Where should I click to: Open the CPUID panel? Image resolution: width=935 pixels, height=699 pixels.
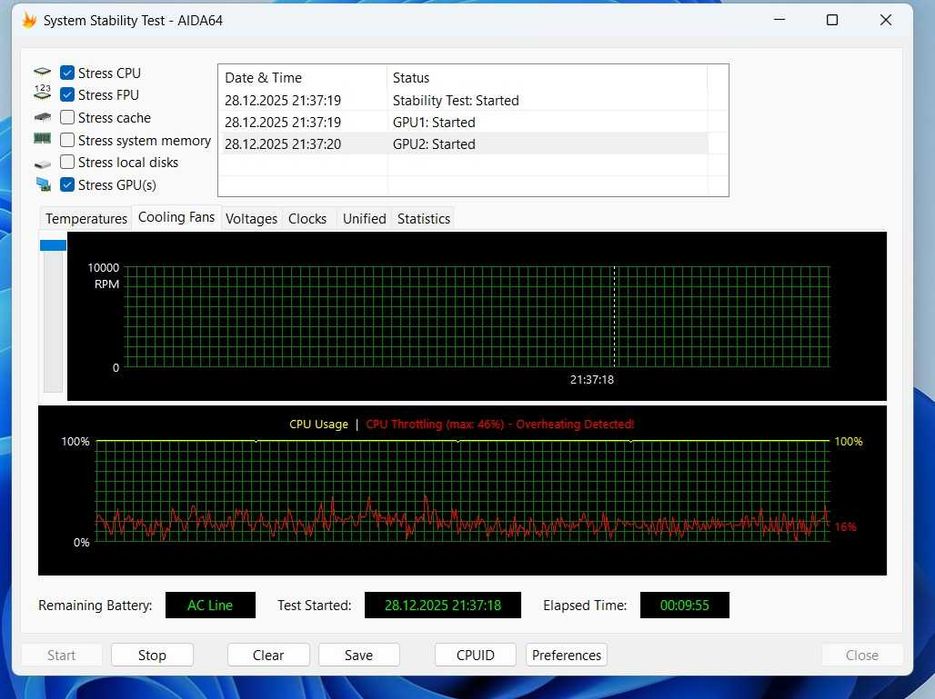pyautogui.click(x=475, y=655)
